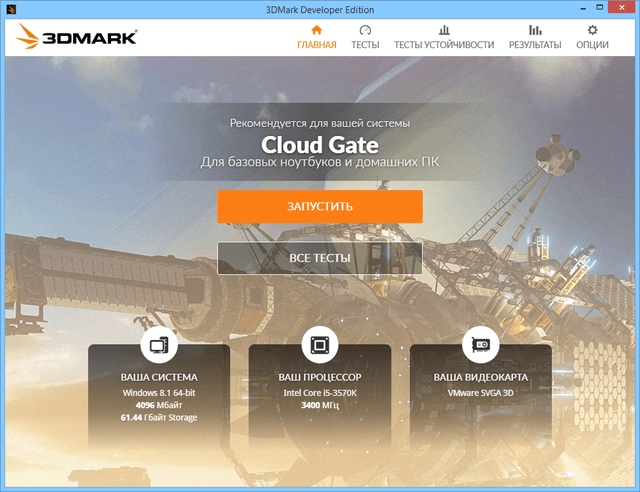640x492 pixels.
Task: Select the Intel Core i5-3570K processor text
Action: tap(319, 392)
